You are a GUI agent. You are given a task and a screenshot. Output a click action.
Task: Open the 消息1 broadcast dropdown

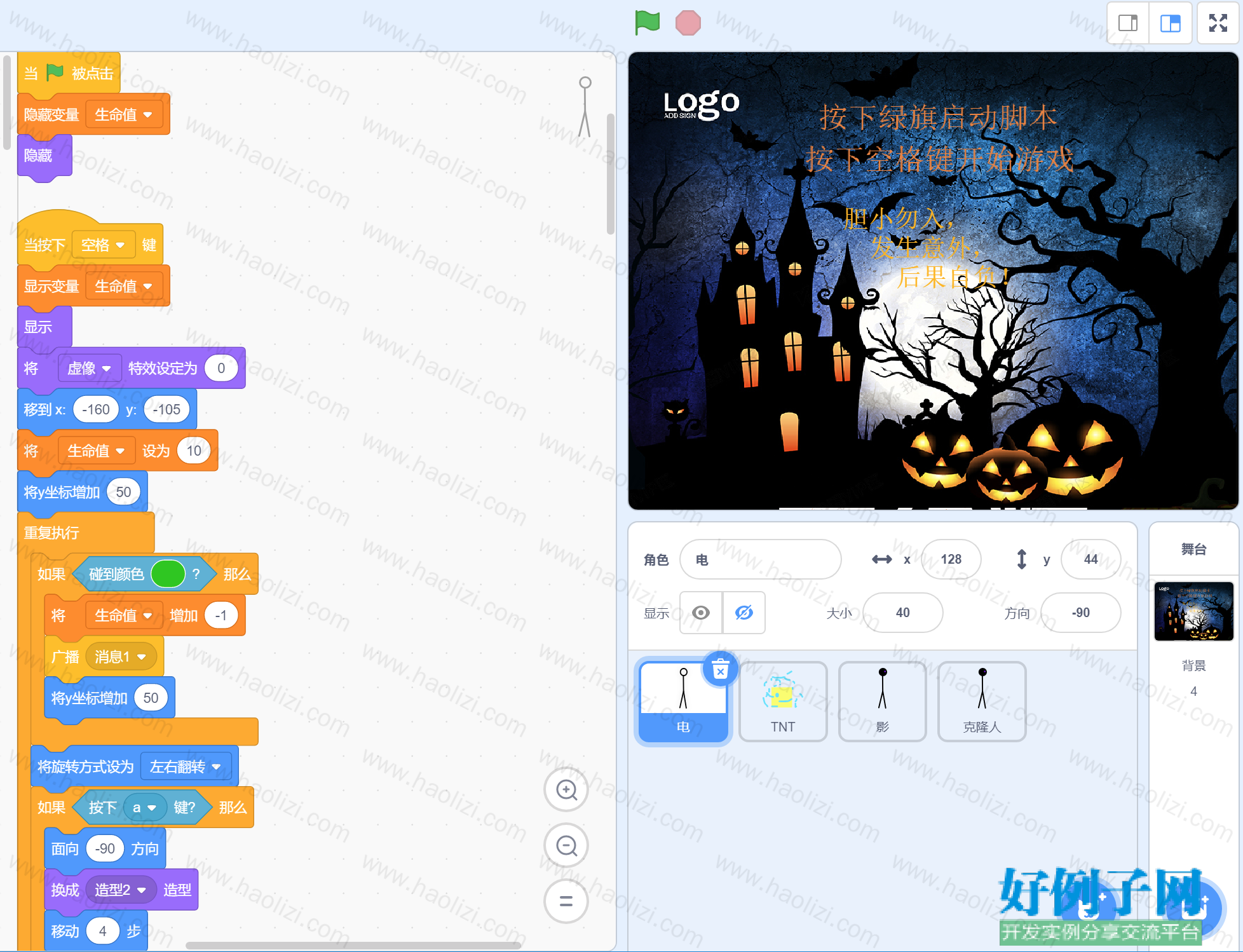click(121, 657)
